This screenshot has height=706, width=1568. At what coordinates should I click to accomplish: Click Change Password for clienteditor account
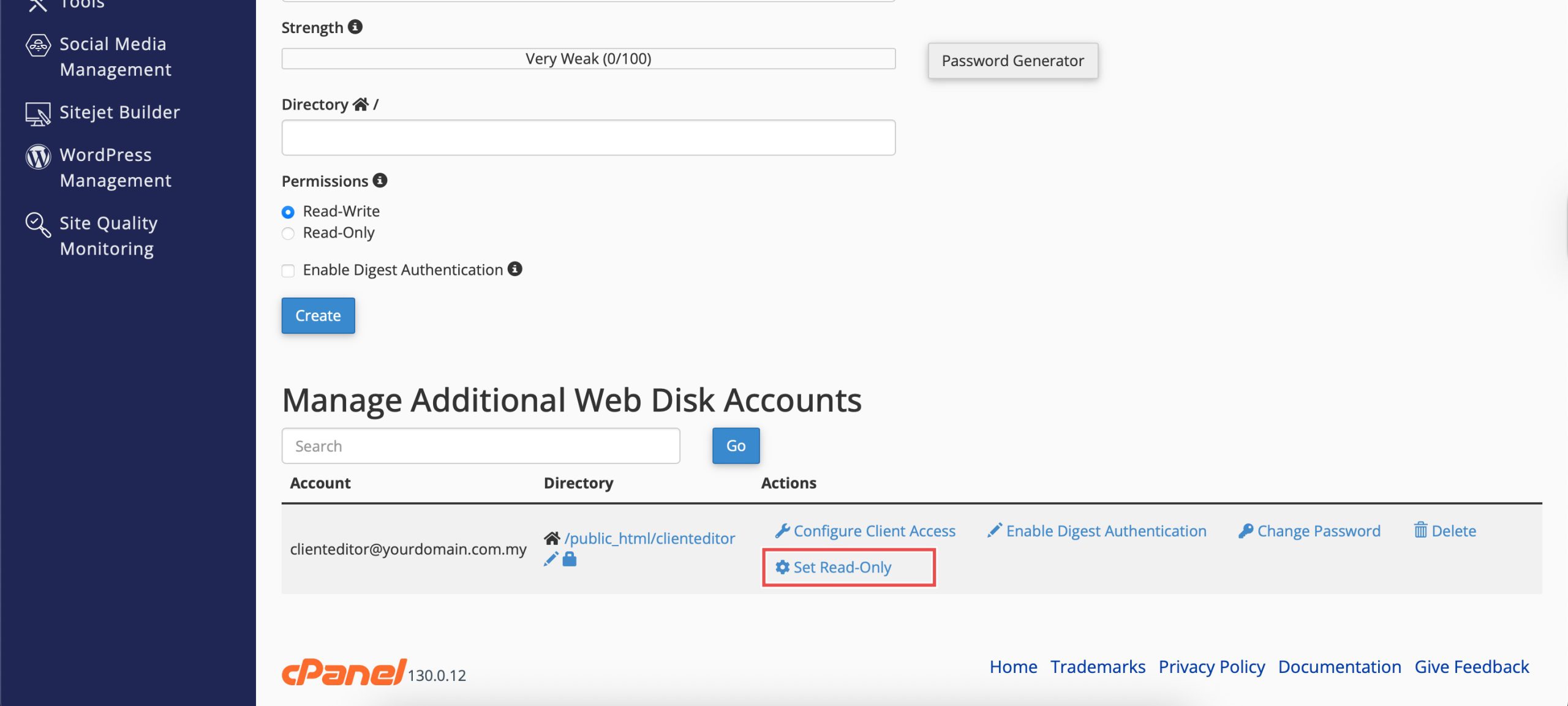[x=1318, y=531]
